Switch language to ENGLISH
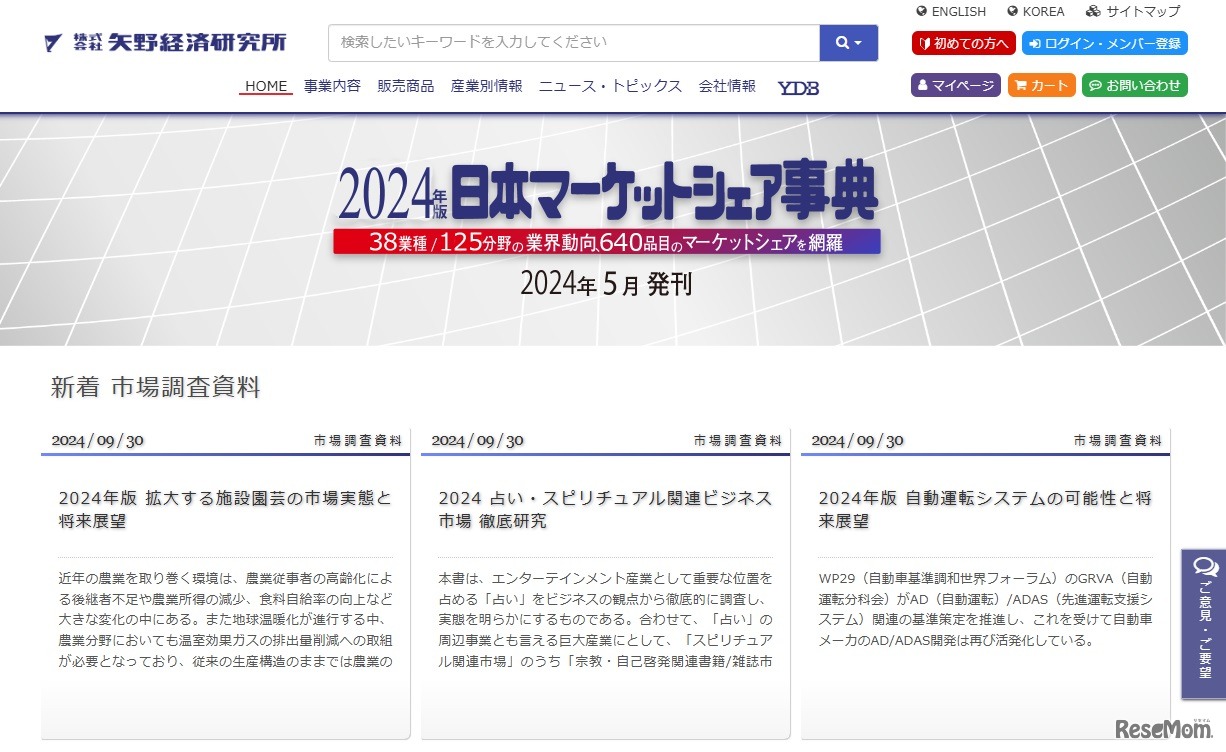 tap(951, 12)
